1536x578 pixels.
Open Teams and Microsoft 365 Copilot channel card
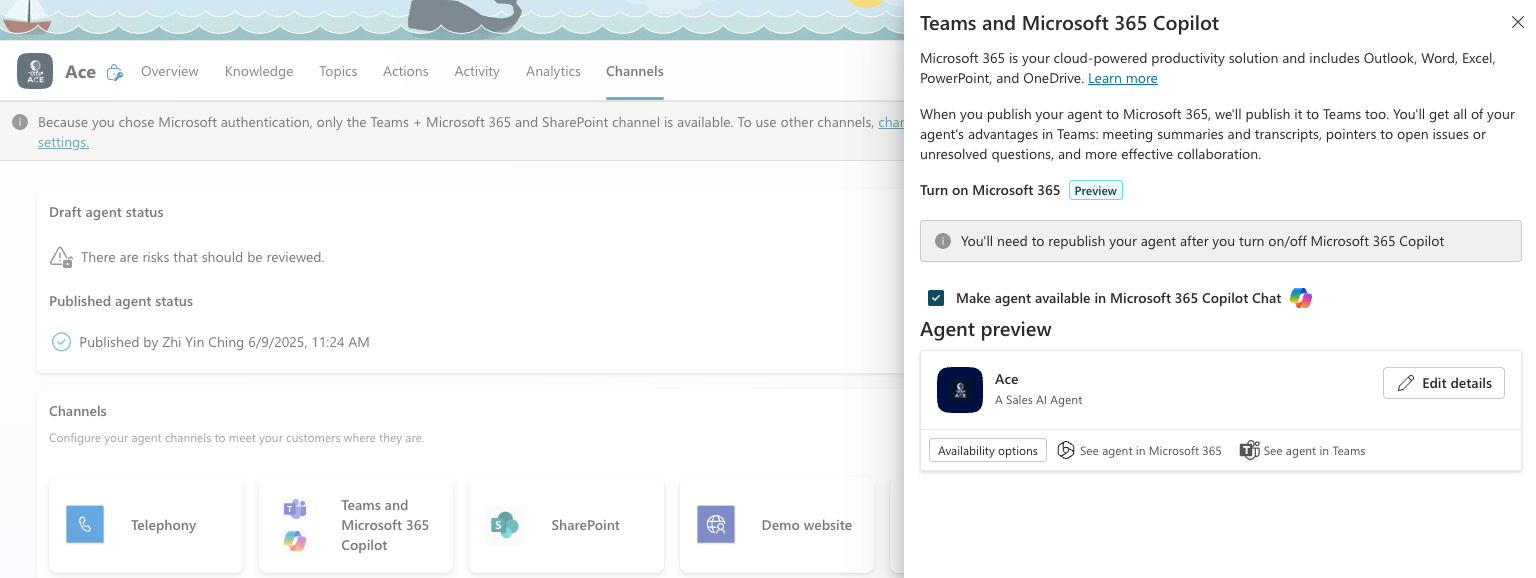coord(356,525)
